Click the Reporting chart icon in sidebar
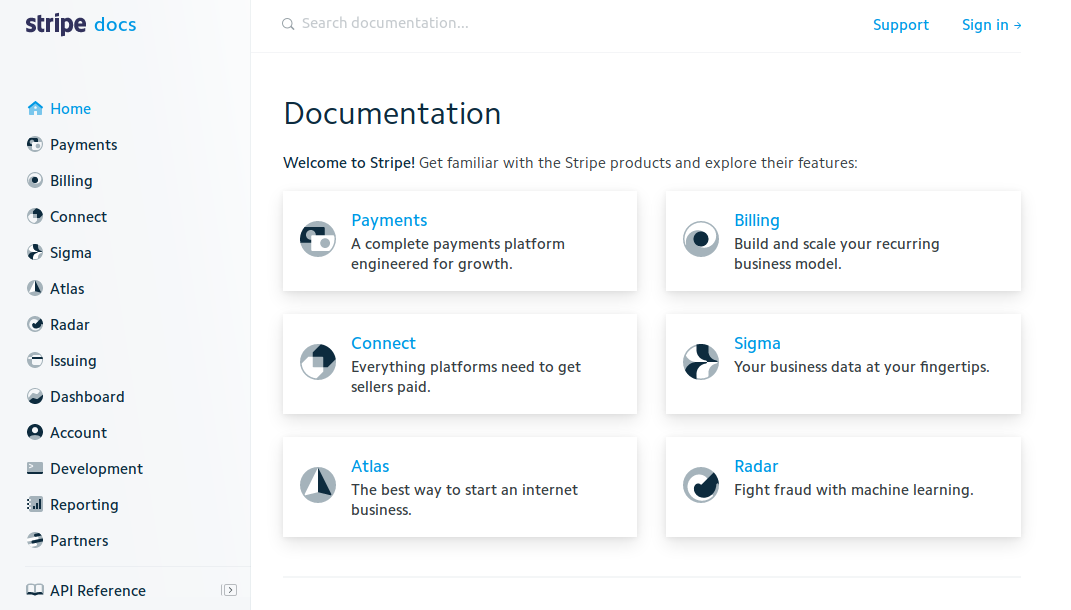The image size is (1071, 610). coord(35,504)
